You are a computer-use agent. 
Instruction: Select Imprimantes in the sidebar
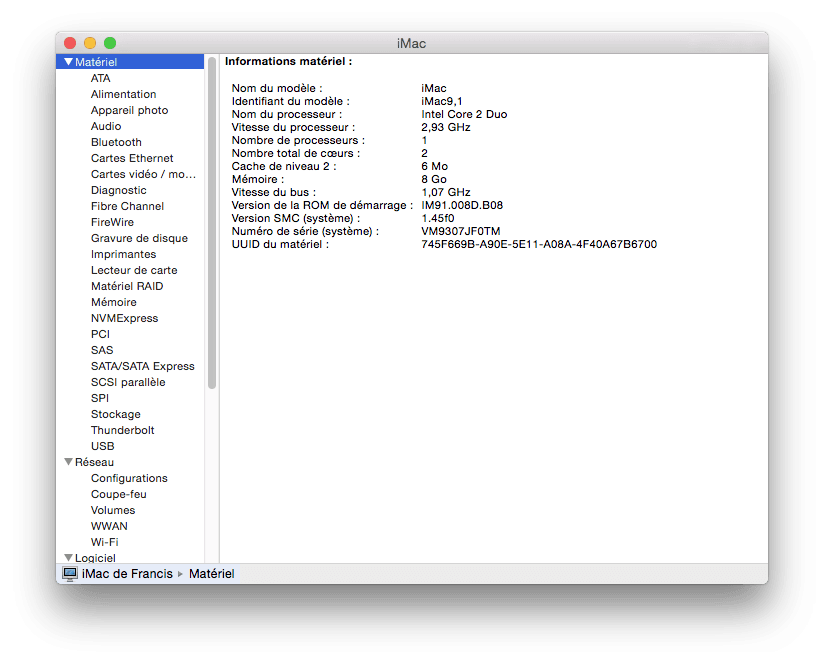(123, 254)
